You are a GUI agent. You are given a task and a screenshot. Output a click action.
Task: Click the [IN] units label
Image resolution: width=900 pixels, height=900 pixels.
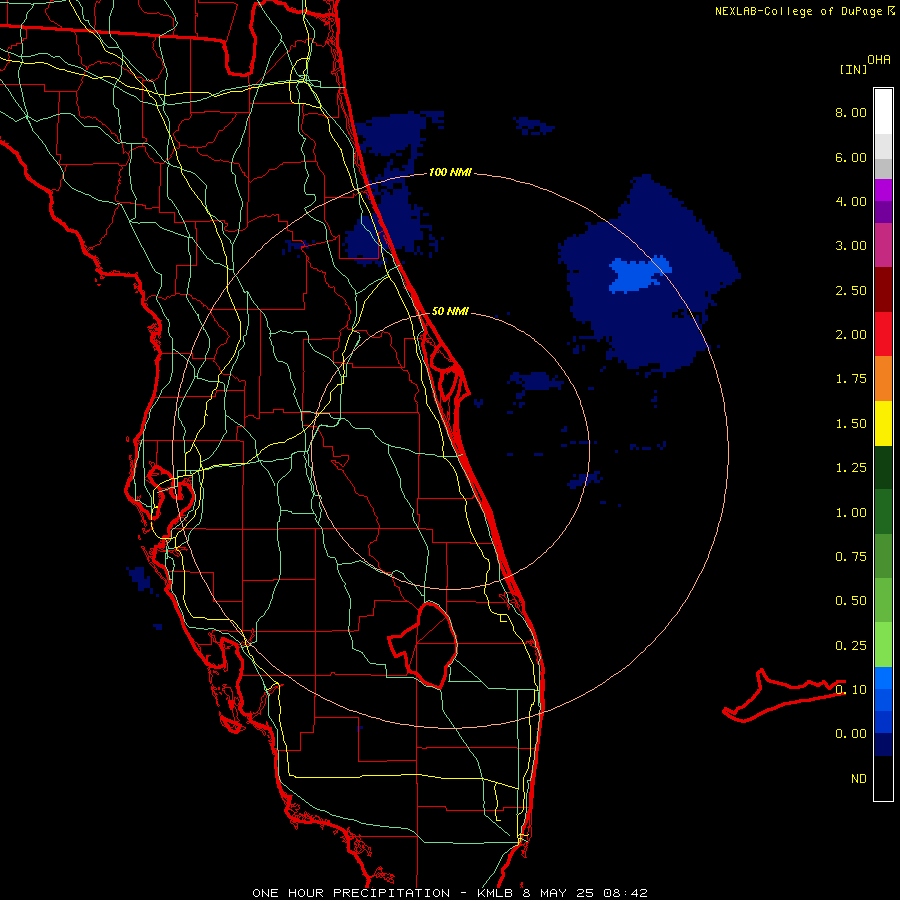(853, 69)
